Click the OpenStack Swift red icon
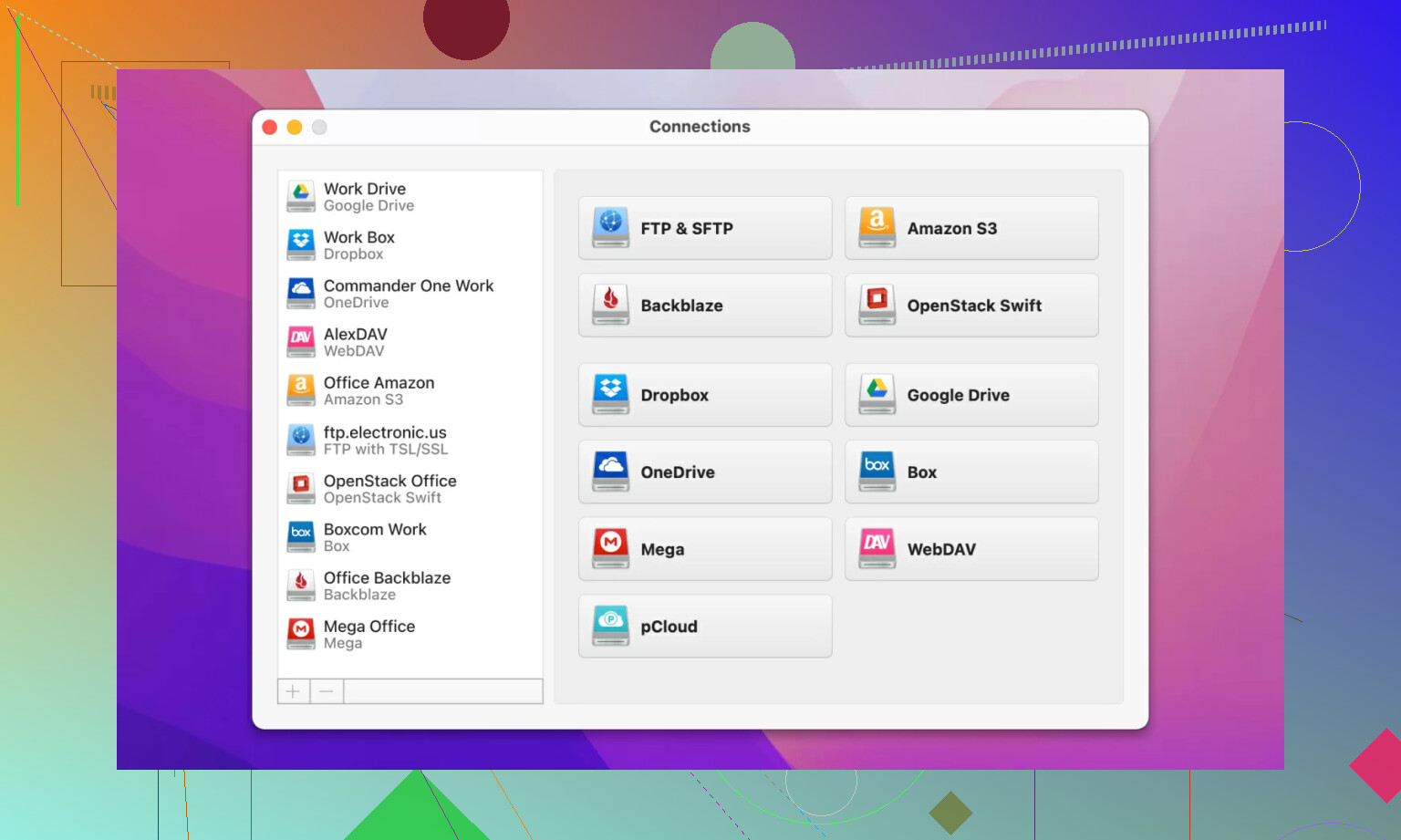 click(x=877, y=305)
